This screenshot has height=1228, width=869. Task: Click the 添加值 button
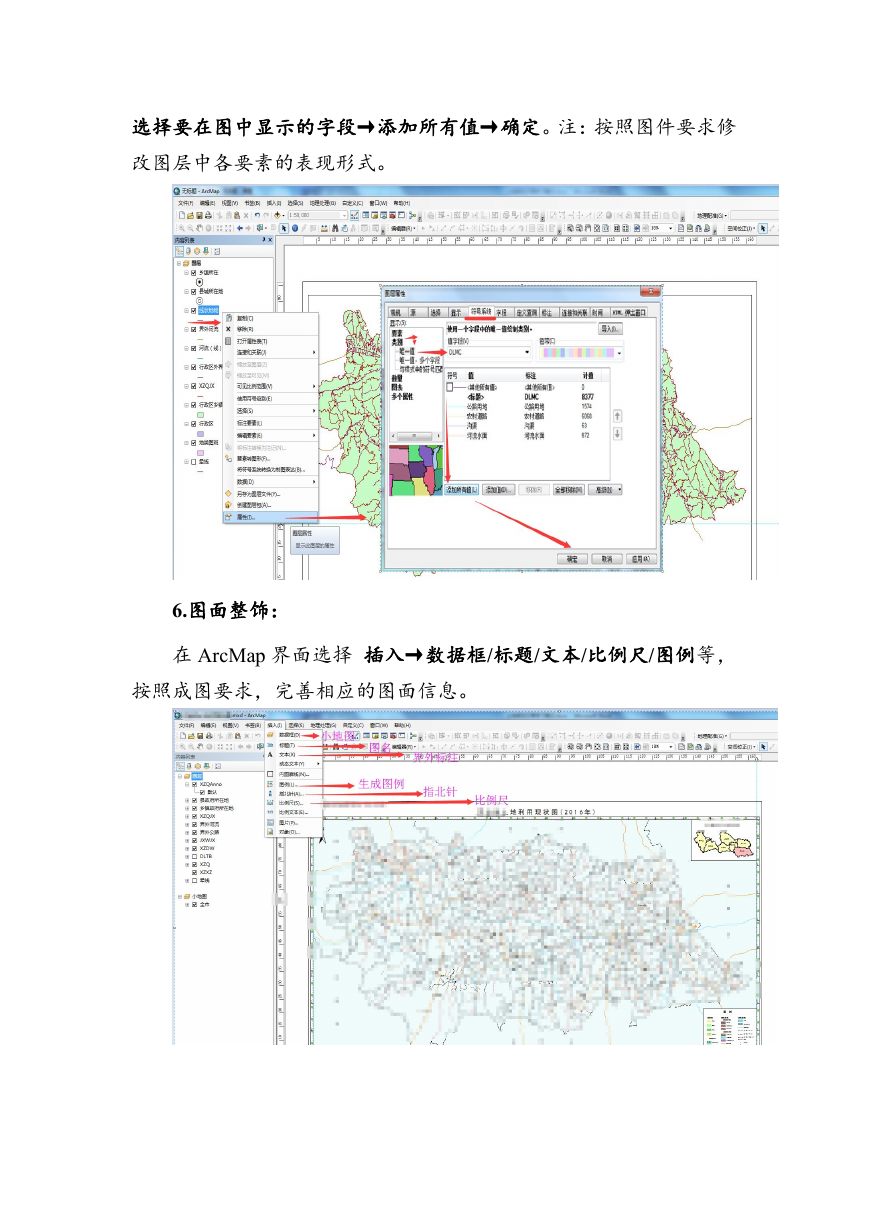498,490
